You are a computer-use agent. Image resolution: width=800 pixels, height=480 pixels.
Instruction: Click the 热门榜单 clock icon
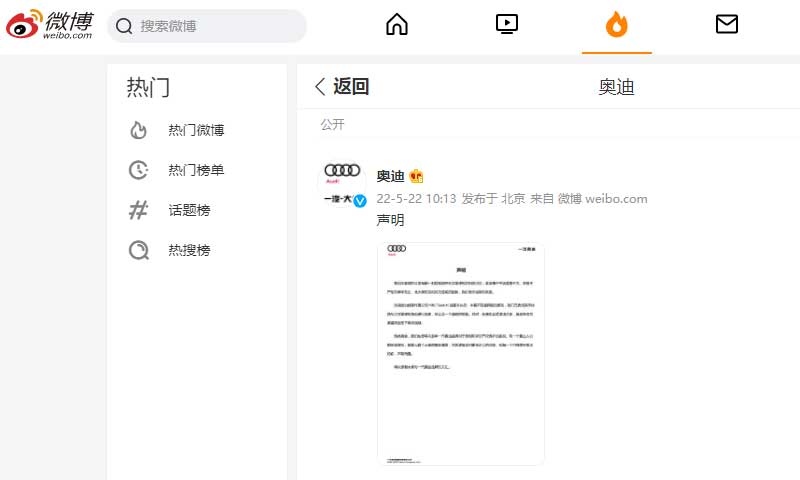pyautogui.click(x=138, y=170)
